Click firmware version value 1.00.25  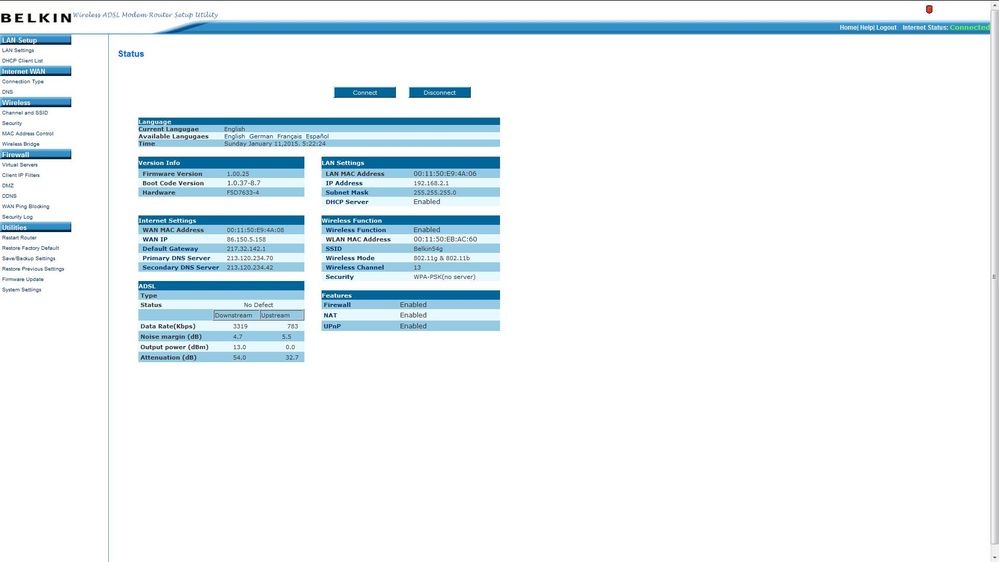point(238,174)
